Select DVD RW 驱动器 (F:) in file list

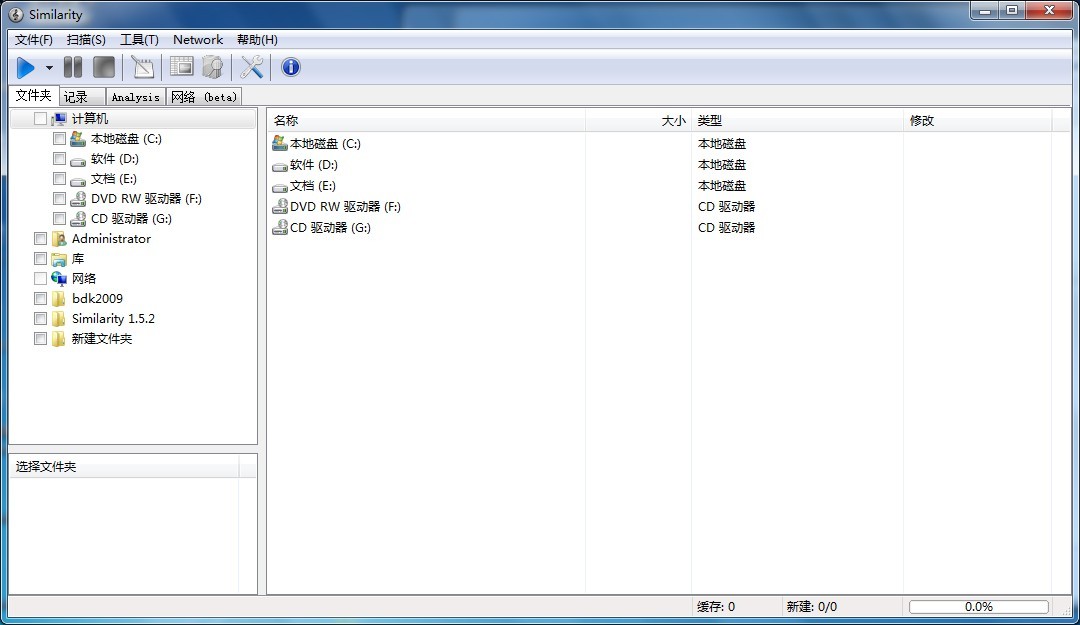click(345, 207)
